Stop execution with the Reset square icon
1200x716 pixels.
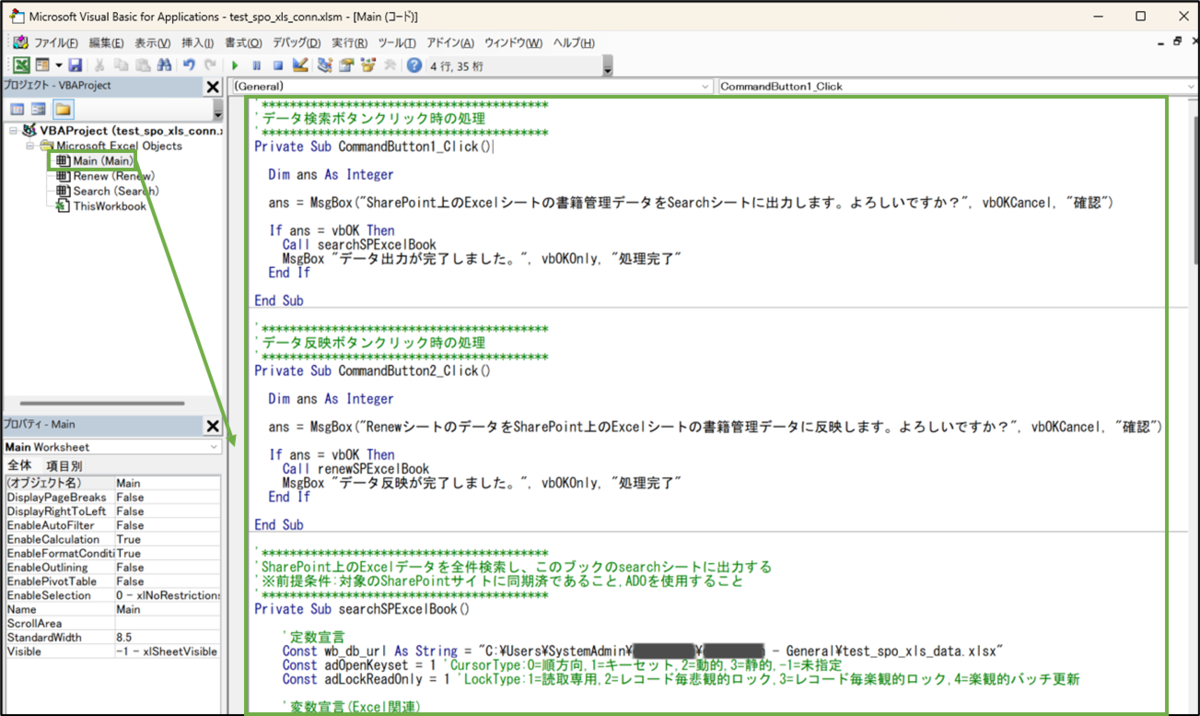click(278, 65)
